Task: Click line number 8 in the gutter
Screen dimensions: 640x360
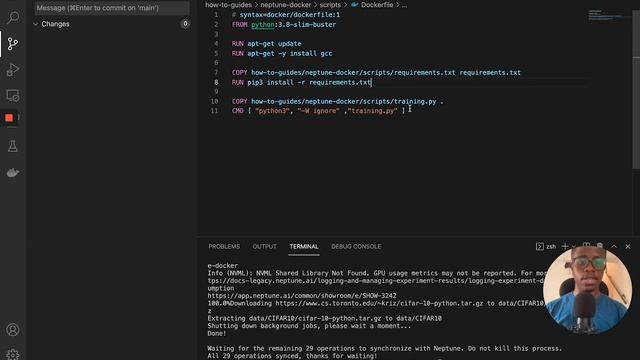Action: point(216,82)
